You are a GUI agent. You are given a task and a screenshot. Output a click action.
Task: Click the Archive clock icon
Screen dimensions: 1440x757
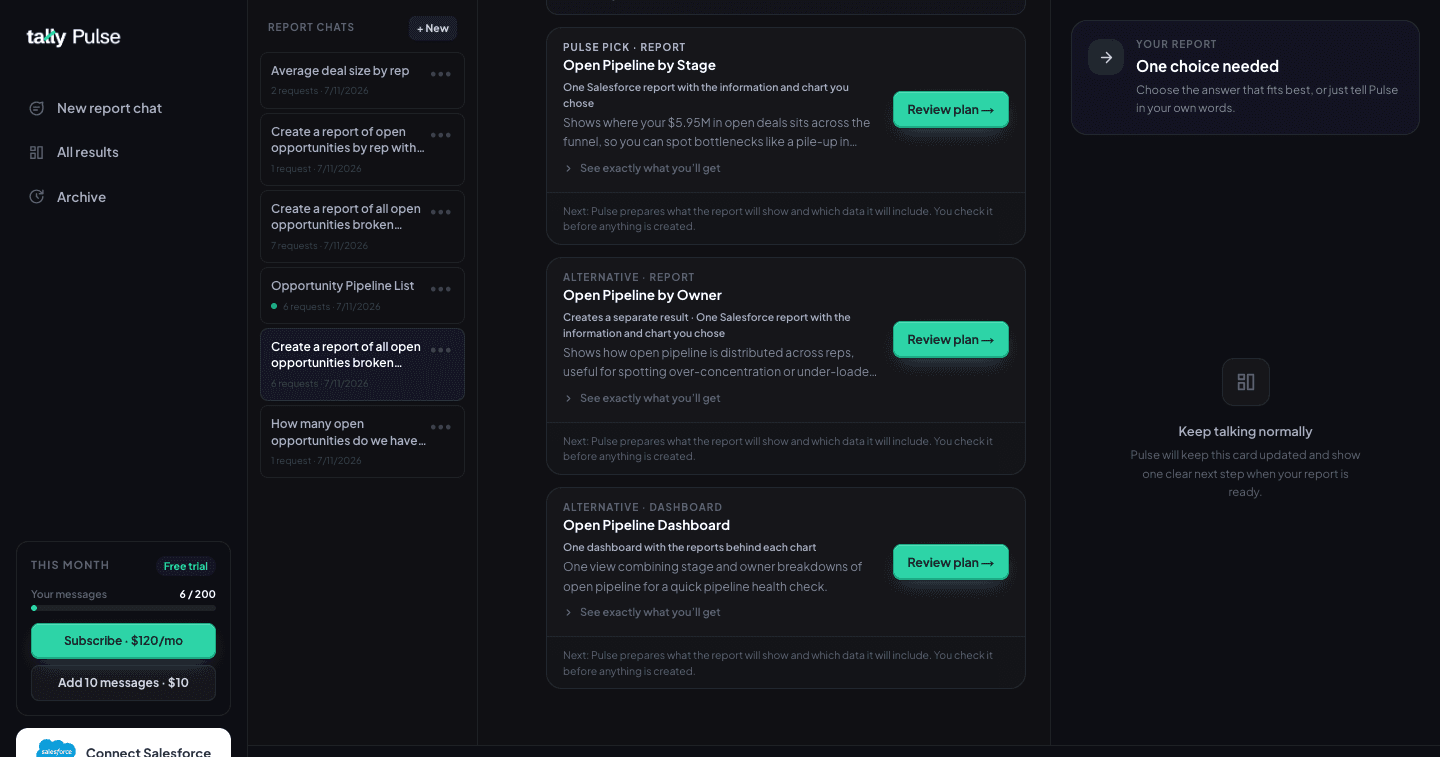[x=37, y=197]
